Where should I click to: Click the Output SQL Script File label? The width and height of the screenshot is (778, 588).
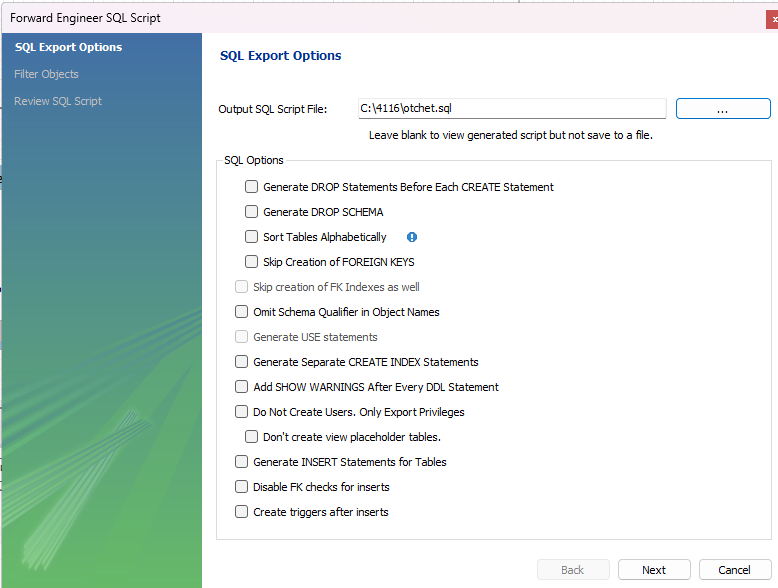(273, 109)
